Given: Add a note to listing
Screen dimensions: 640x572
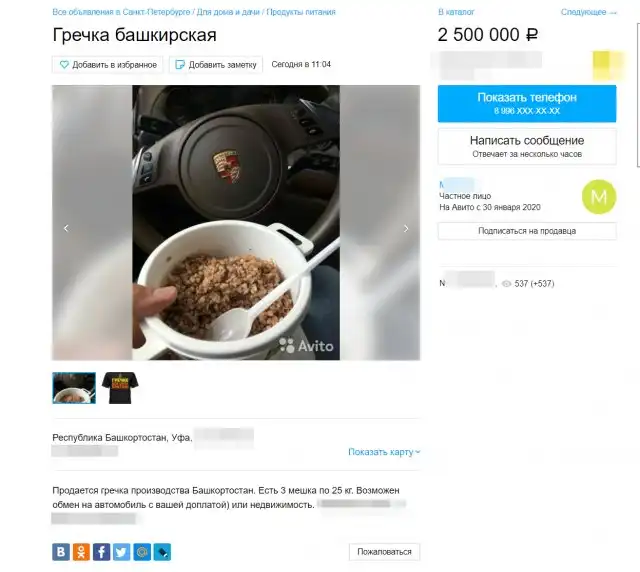Looking at the screenshot, I should point(216,65).
